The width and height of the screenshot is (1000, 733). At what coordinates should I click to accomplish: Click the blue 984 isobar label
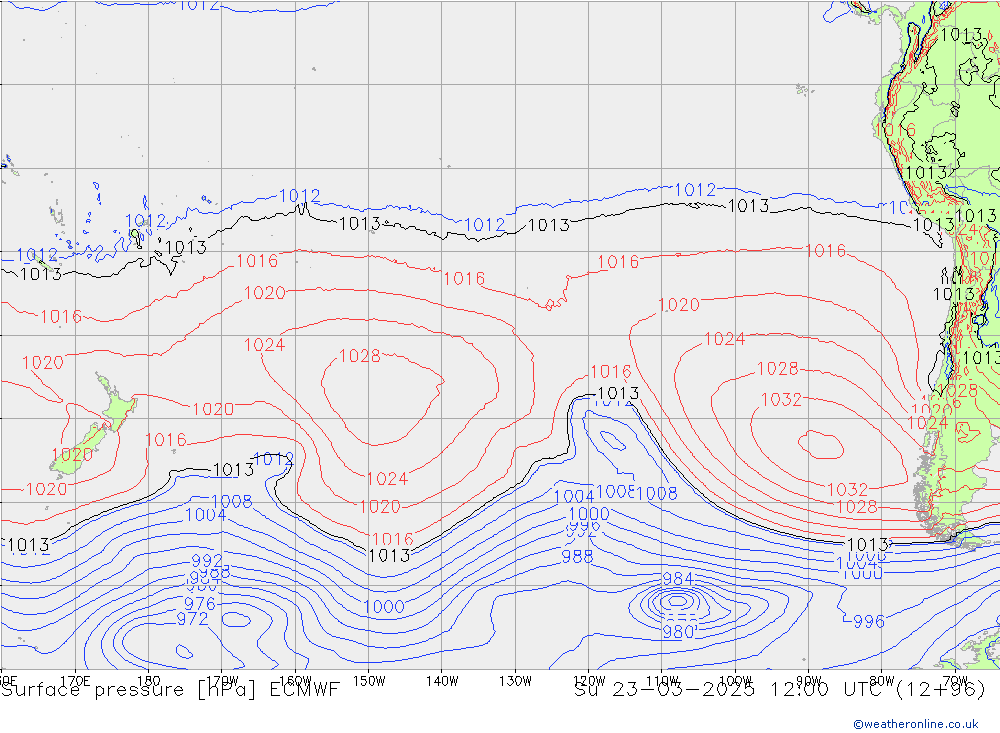click(x=677, y=579)
